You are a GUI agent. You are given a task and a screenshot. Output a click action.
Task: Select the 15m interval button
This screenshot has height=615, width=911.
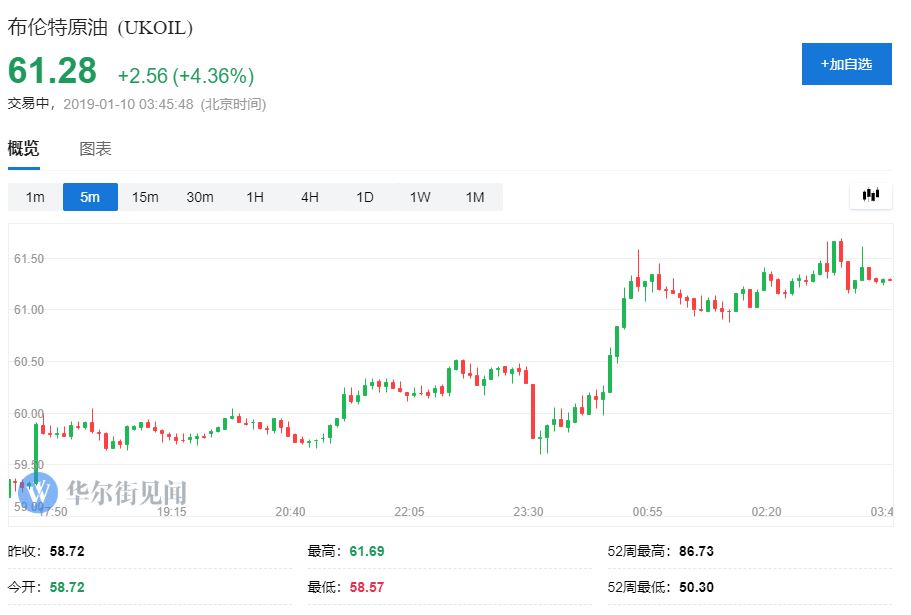(145, 197)
